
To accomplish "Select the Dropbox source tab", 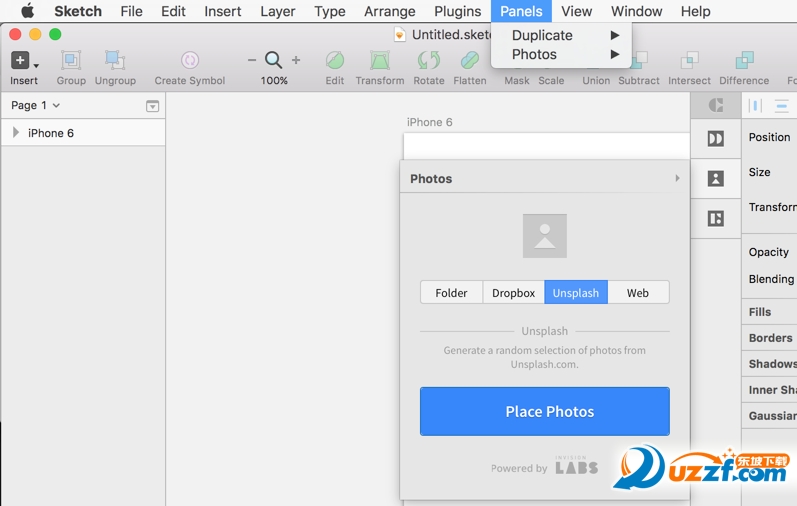I will click(513, 292).
